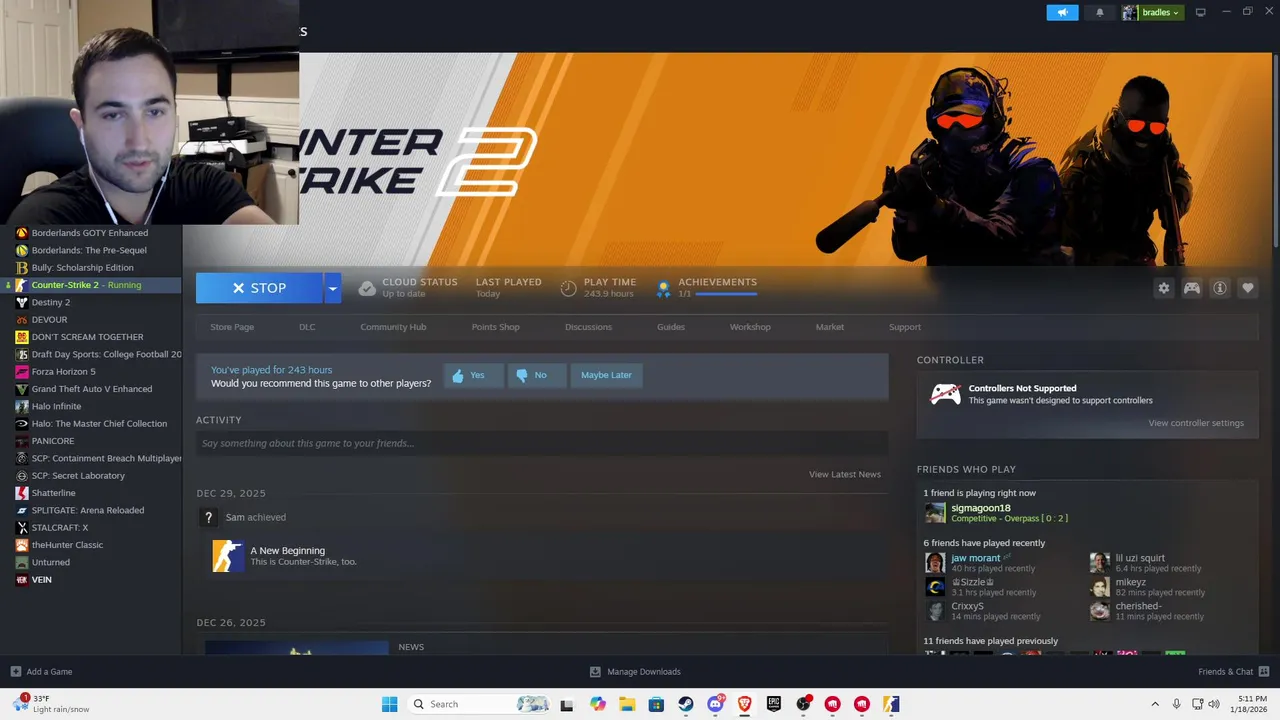
Task: Select Bully: Scholarship Edition in library
Action: (x=82, y=268)
